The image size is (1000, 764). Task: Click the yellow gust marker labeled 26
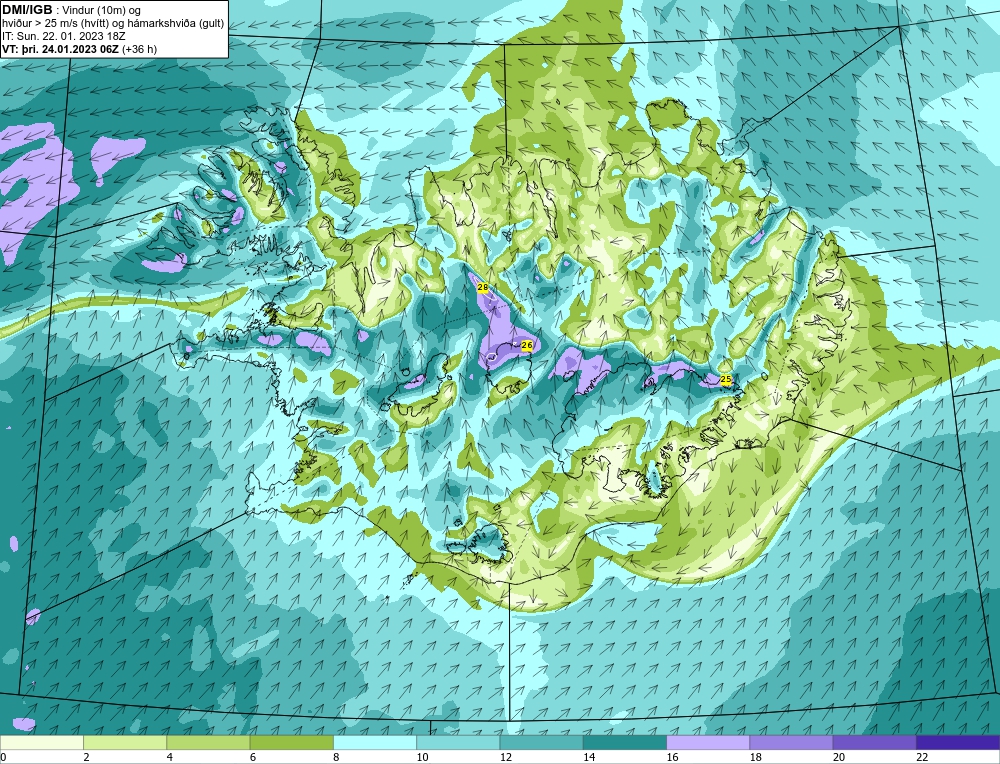coord(527,345)
